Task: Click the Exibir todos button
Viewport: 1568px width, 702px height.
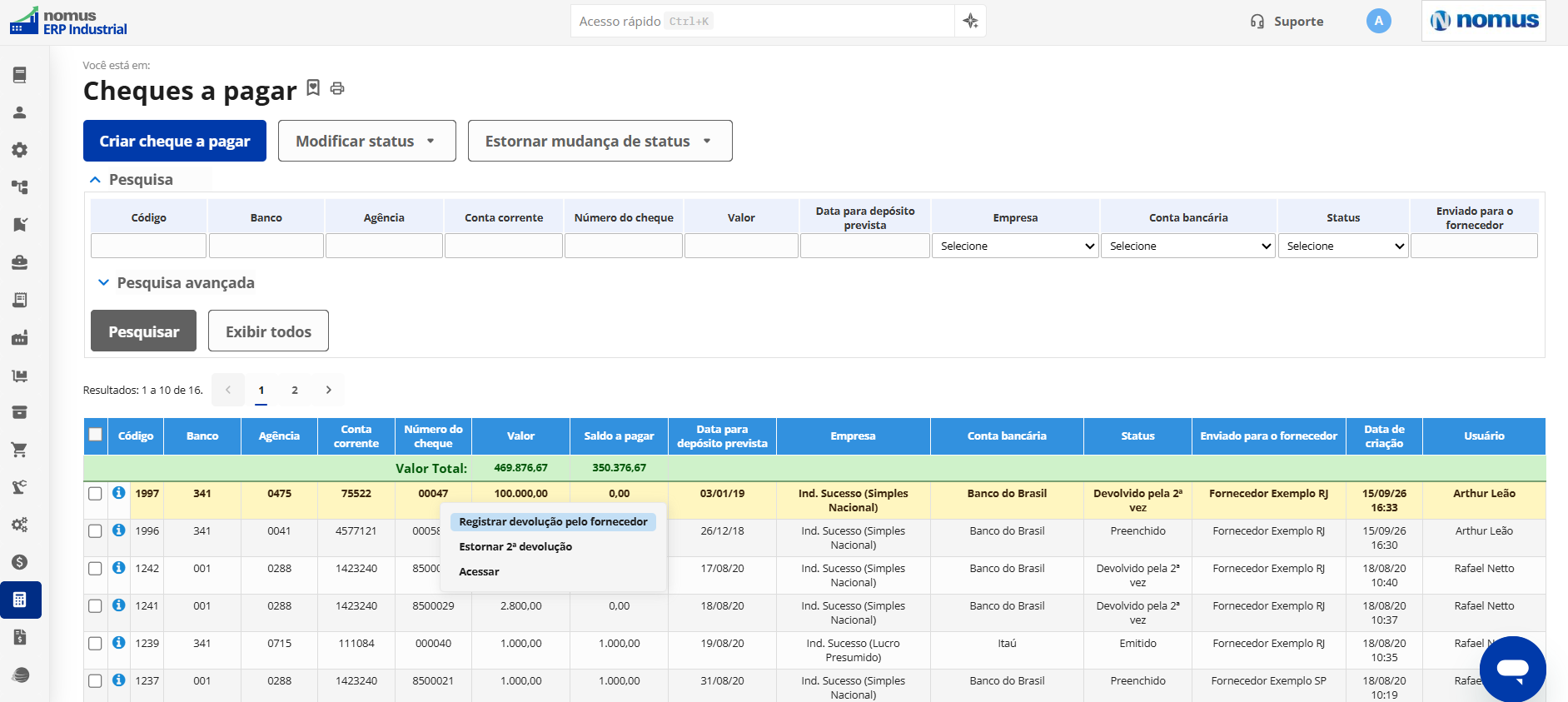Action: tap(268, 331)
